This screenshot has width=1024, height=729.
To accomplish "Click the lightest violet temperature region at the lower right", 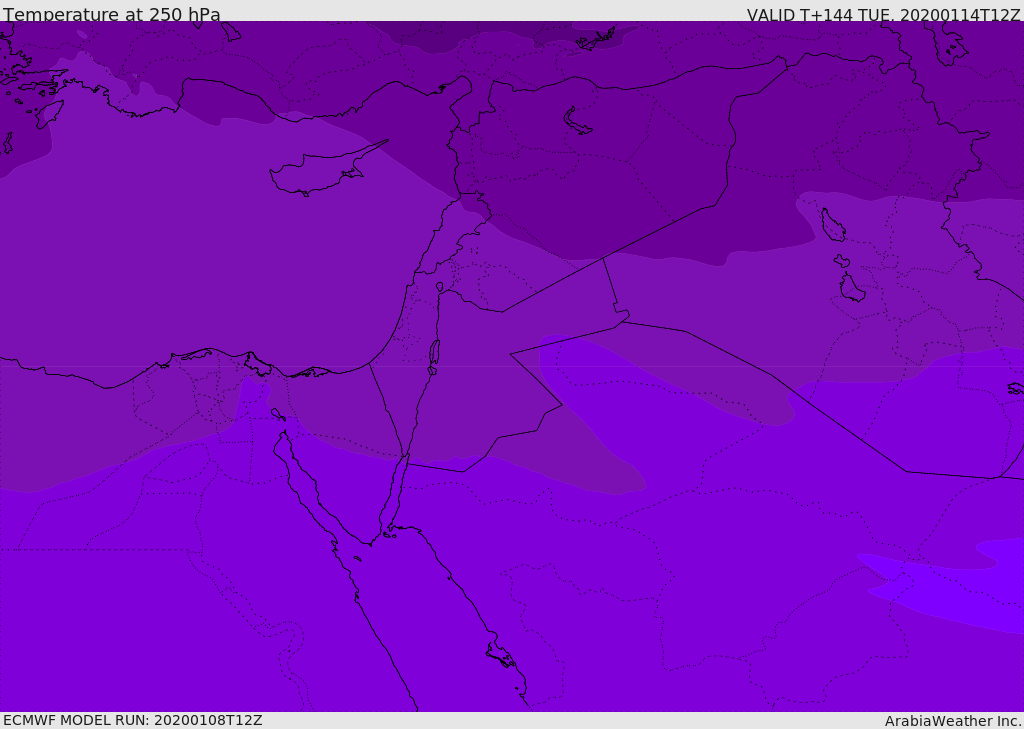I will point(955,585).
